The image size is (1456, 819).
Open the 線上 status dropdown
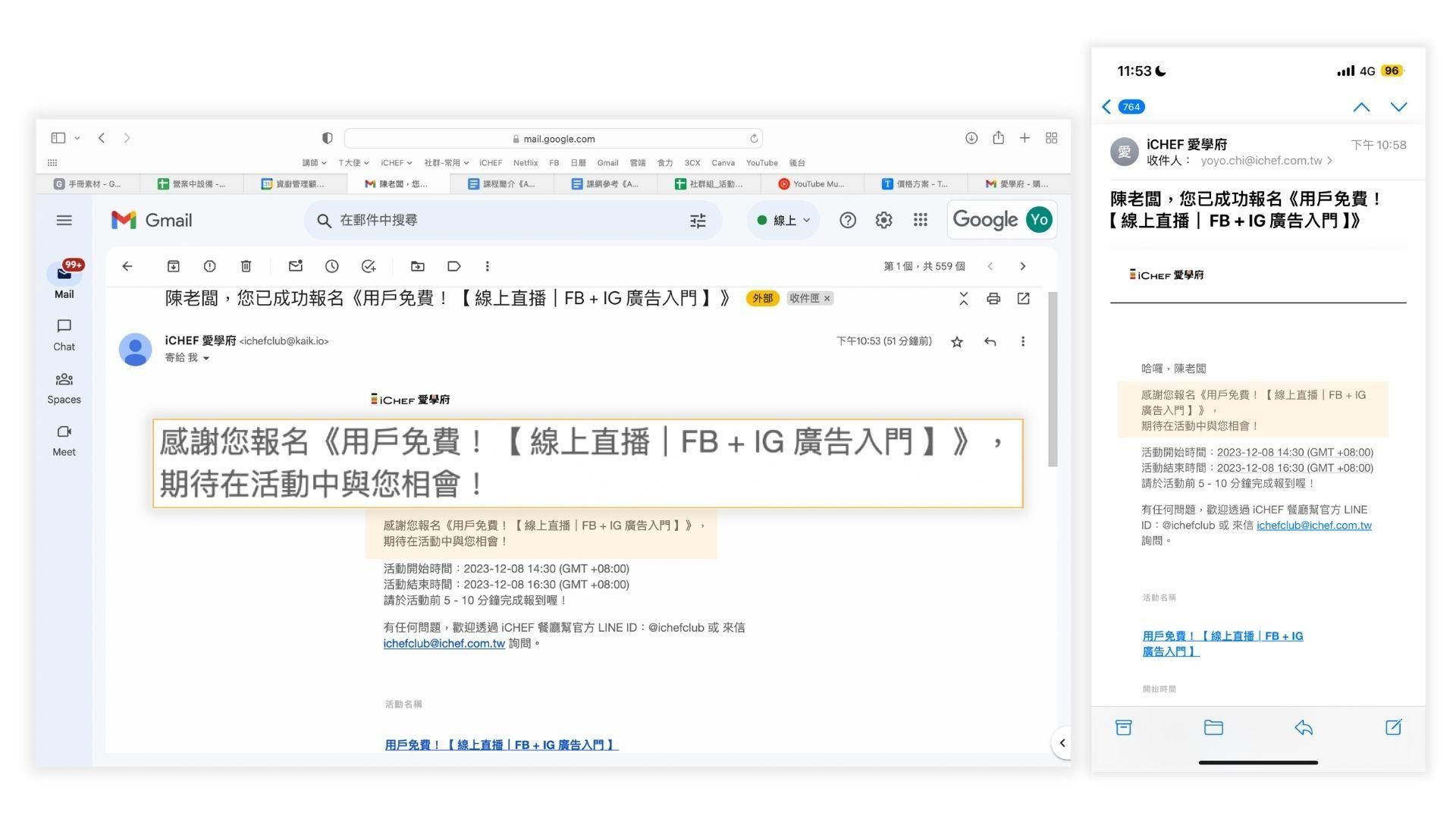click(x=784, y=221)
